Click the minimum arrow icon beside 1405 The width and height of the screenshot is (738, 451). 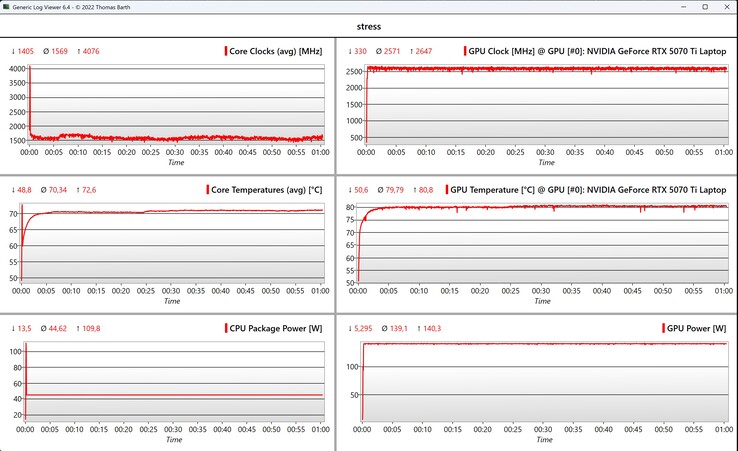point(14,51)
